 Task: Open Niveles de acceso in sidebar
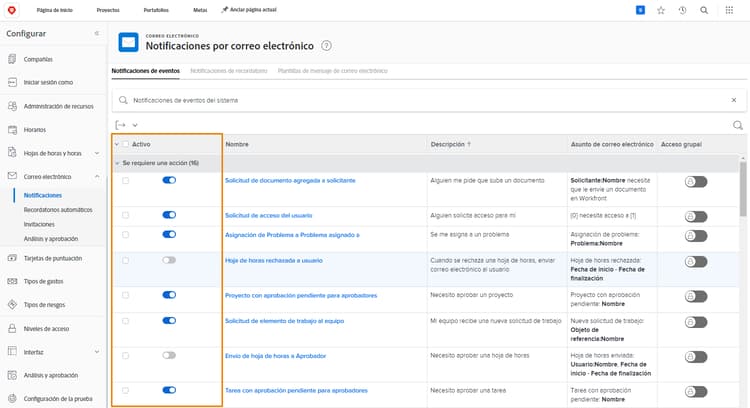pos(46,329)
